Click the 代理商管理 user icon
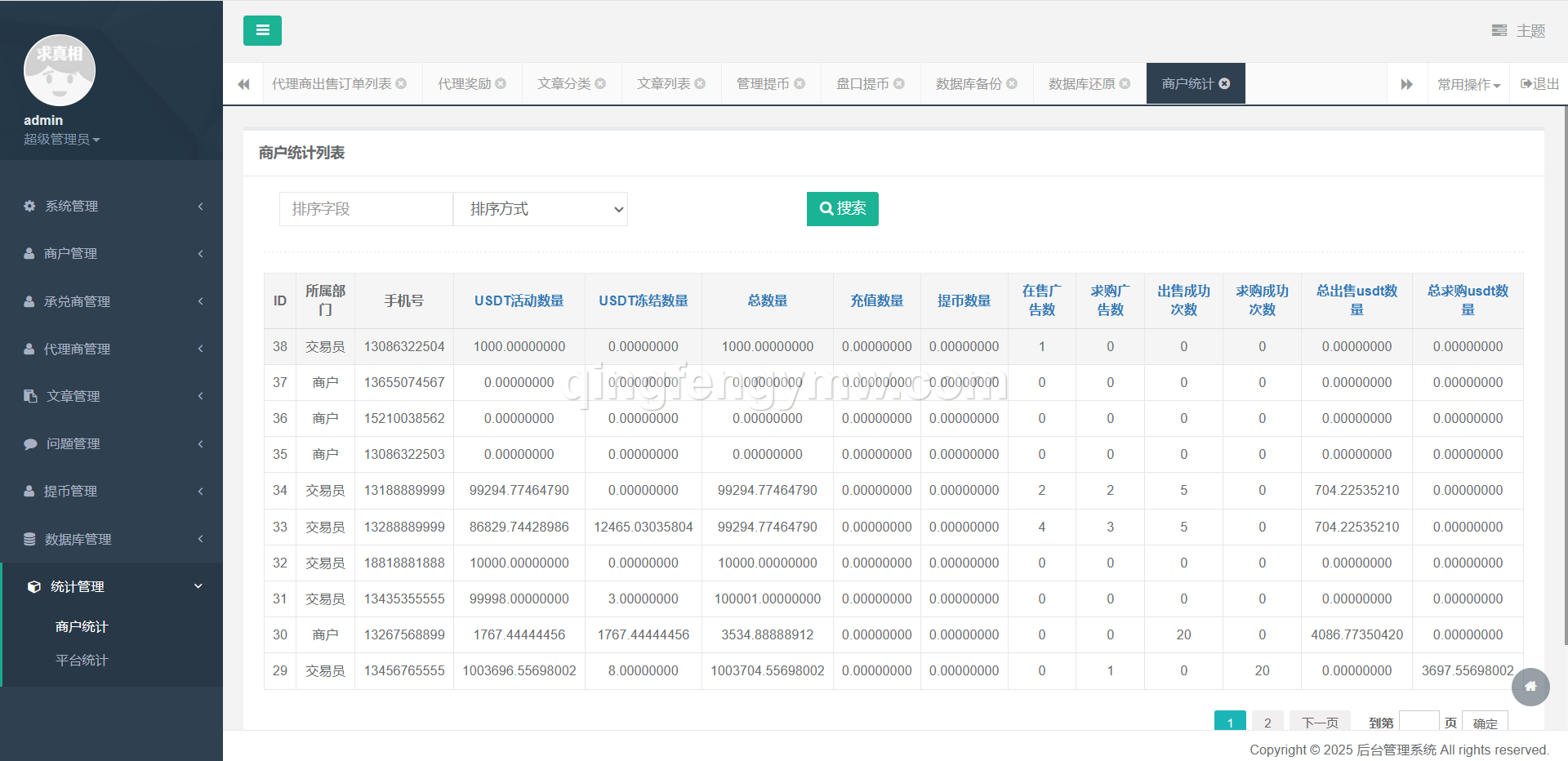Viewport: 1568px width, 761px height. pos(29,349)
